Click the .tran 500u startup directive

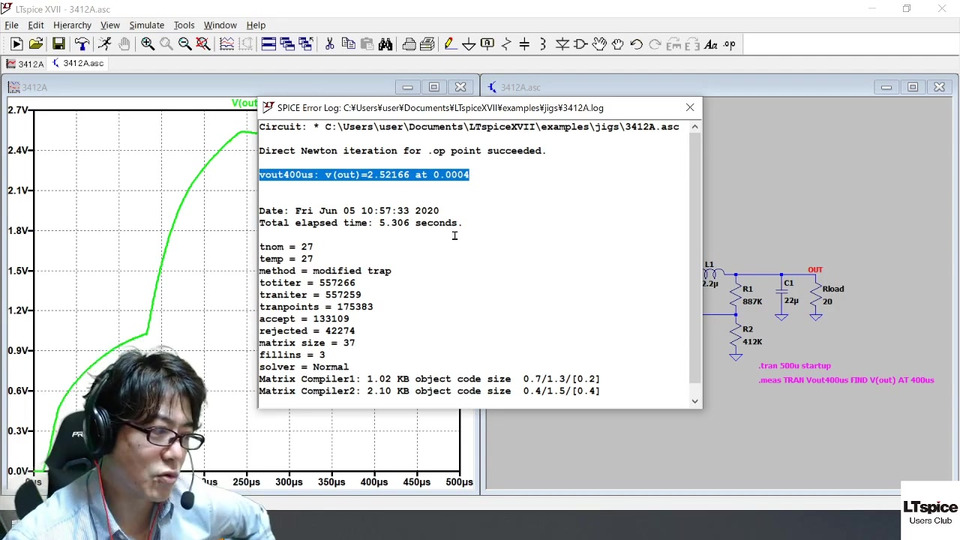(x=795, y=366)
